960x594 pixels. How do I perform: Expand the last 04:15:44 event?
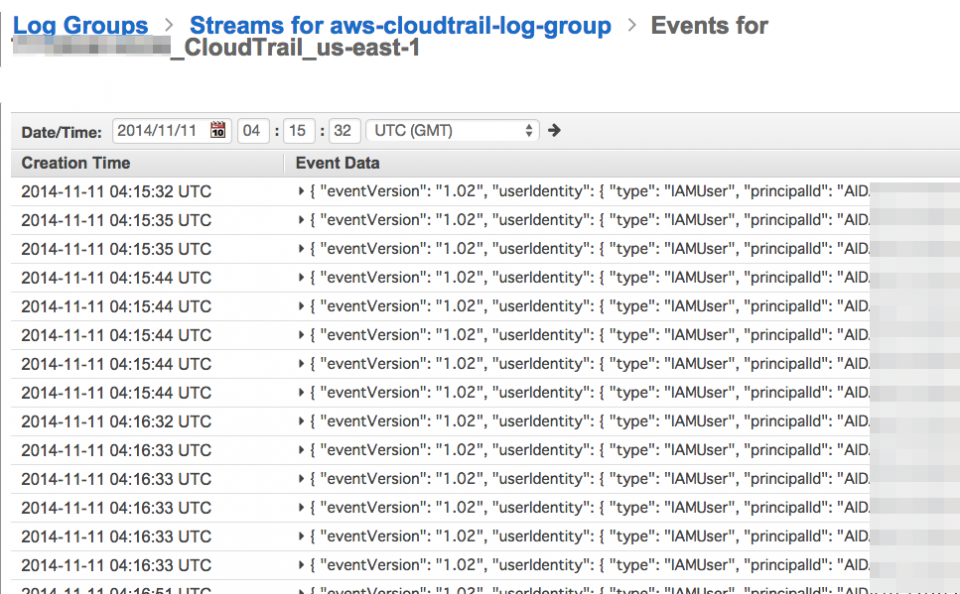point(301,393)
